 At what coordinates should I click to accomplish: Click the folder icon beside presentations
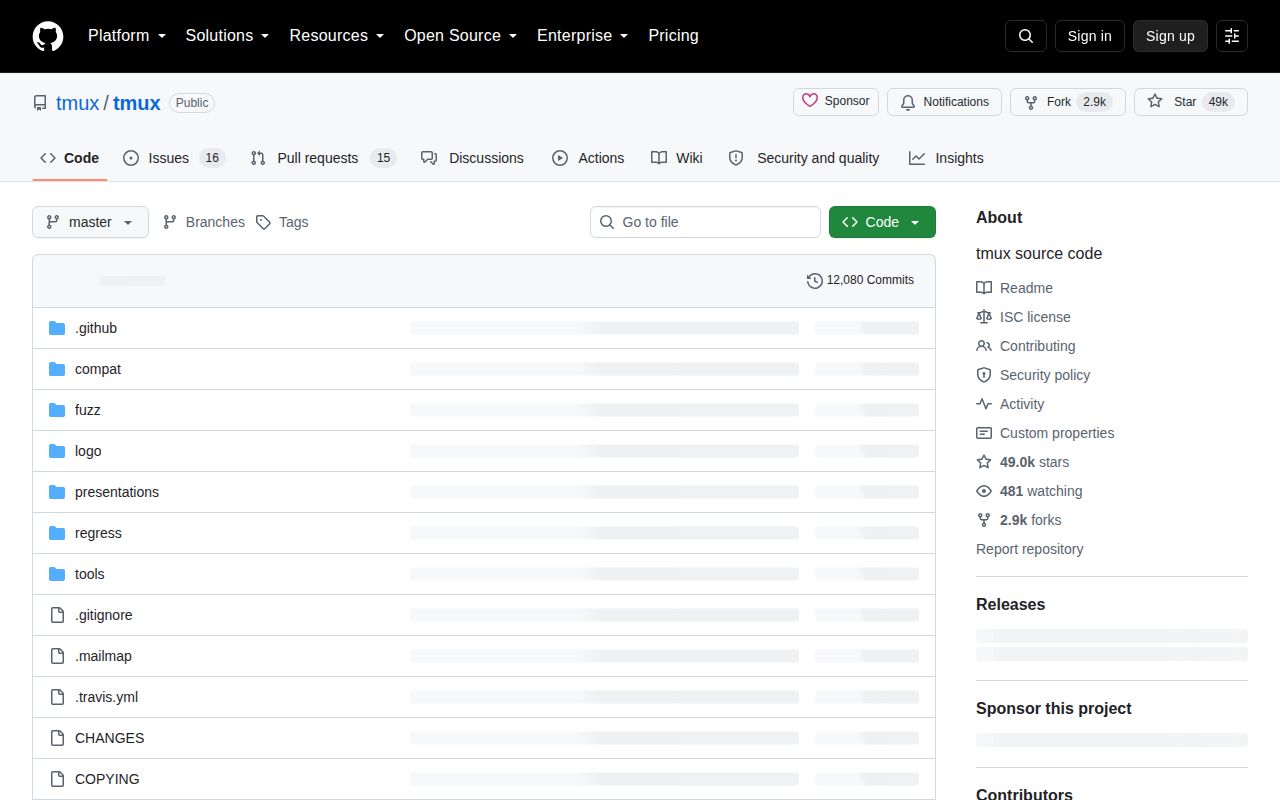click(x=57, y=492)
